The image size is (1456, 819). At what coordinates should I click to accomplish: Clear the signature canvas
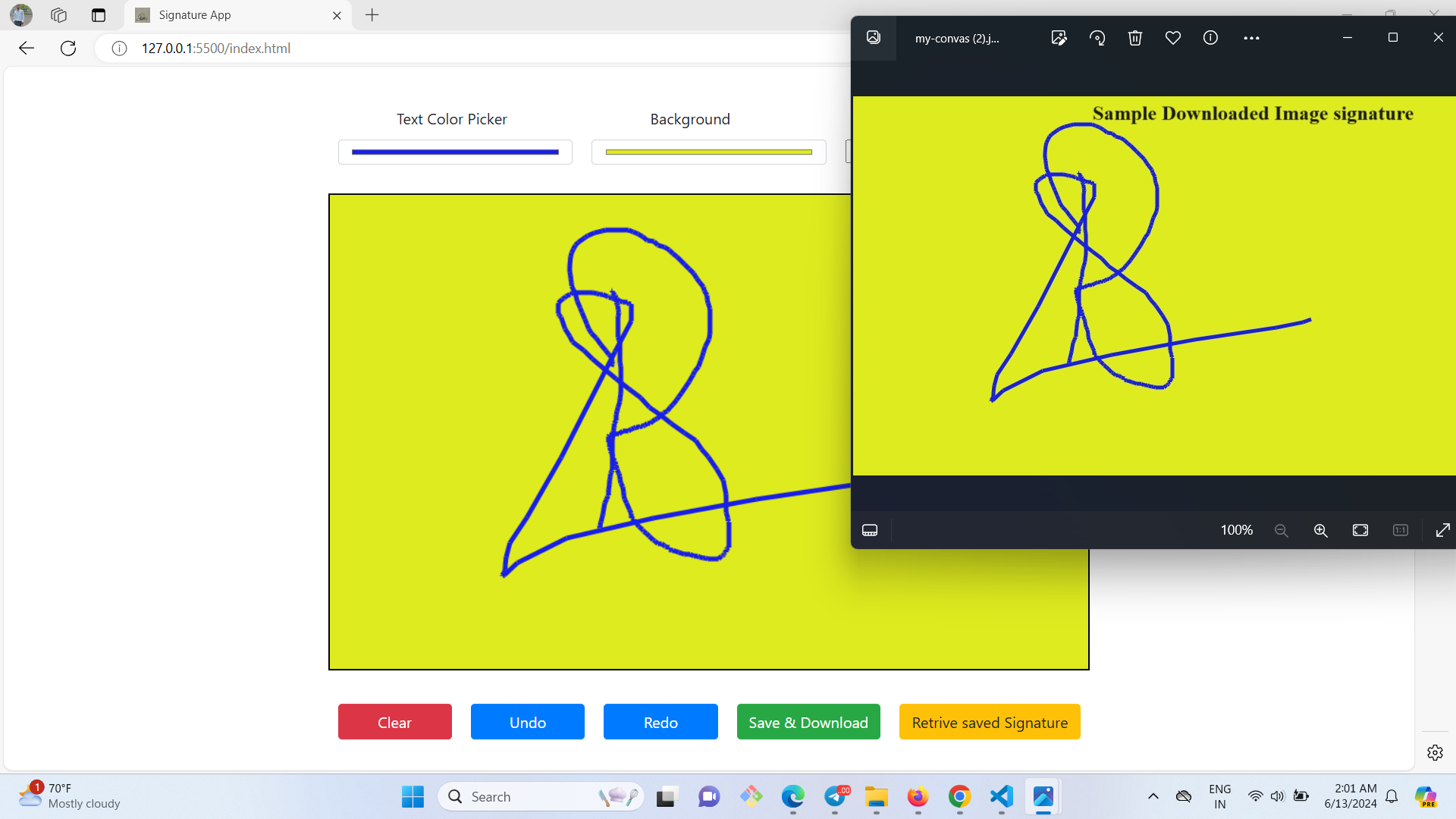(x=395, y=722)
